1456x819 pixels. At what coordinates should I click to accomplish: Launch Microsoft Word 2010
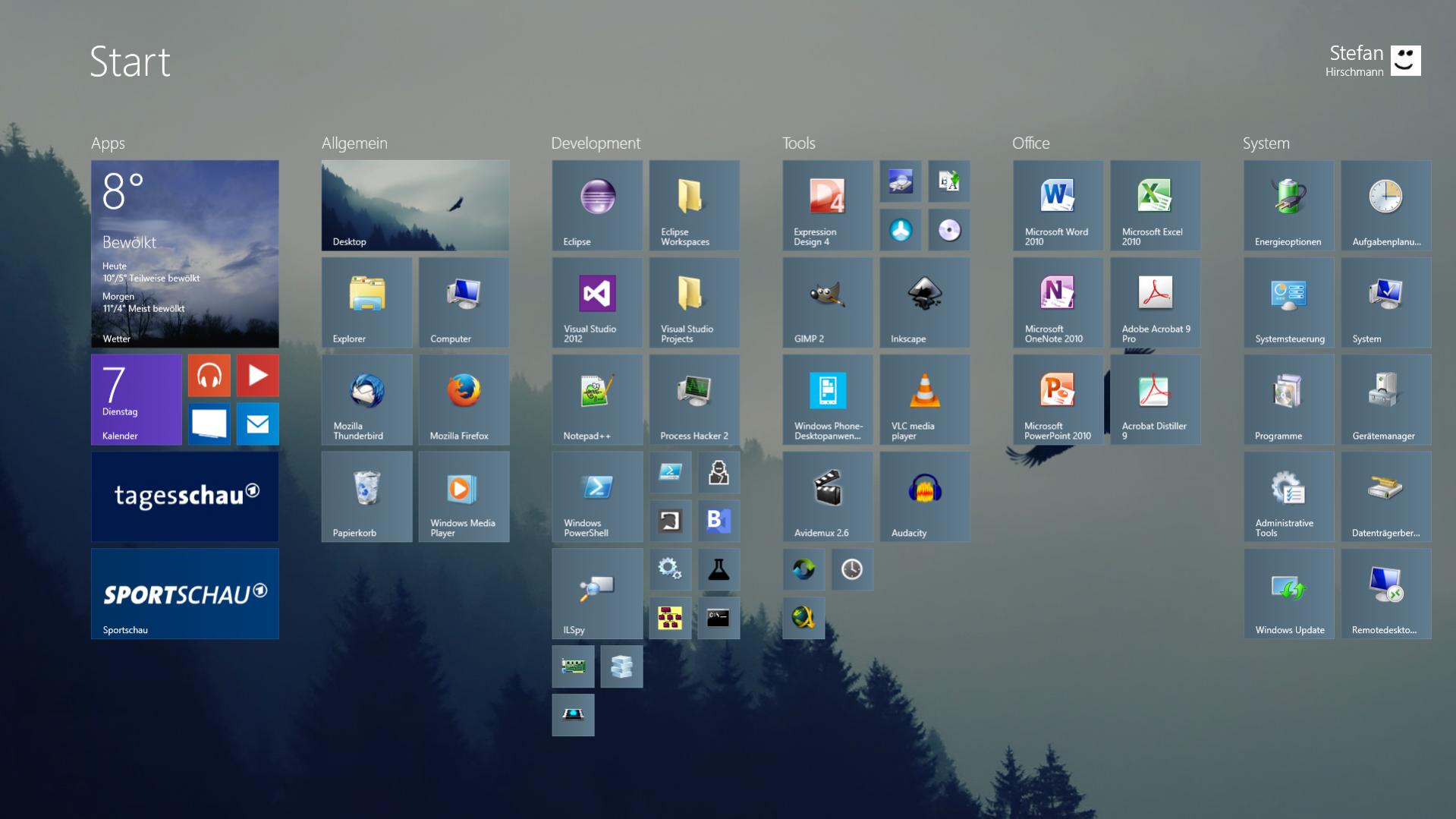tap(1058, 205)
